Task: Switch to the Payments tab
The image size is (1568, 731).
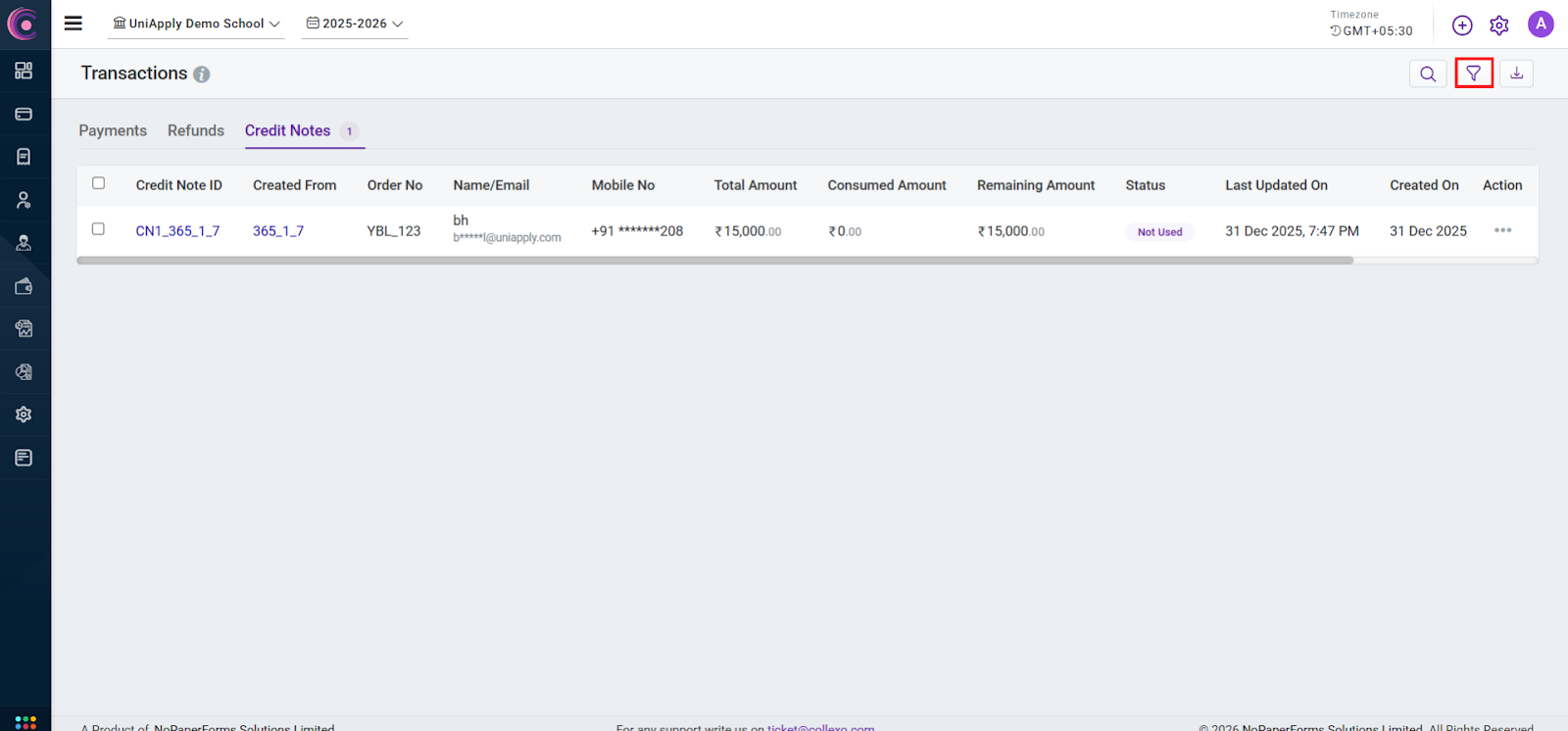Action: click(x=113, y=130)
